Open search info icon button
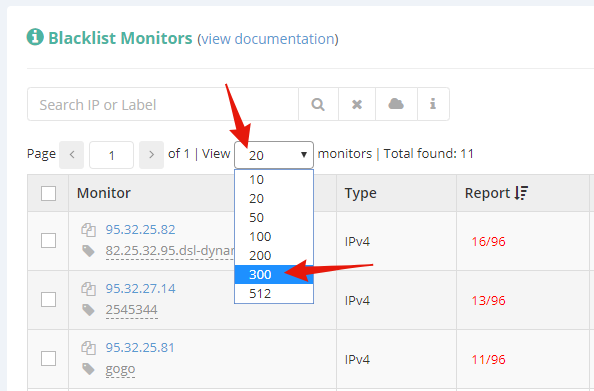Screen dimensions: 594x391 [x=433, y=104]
